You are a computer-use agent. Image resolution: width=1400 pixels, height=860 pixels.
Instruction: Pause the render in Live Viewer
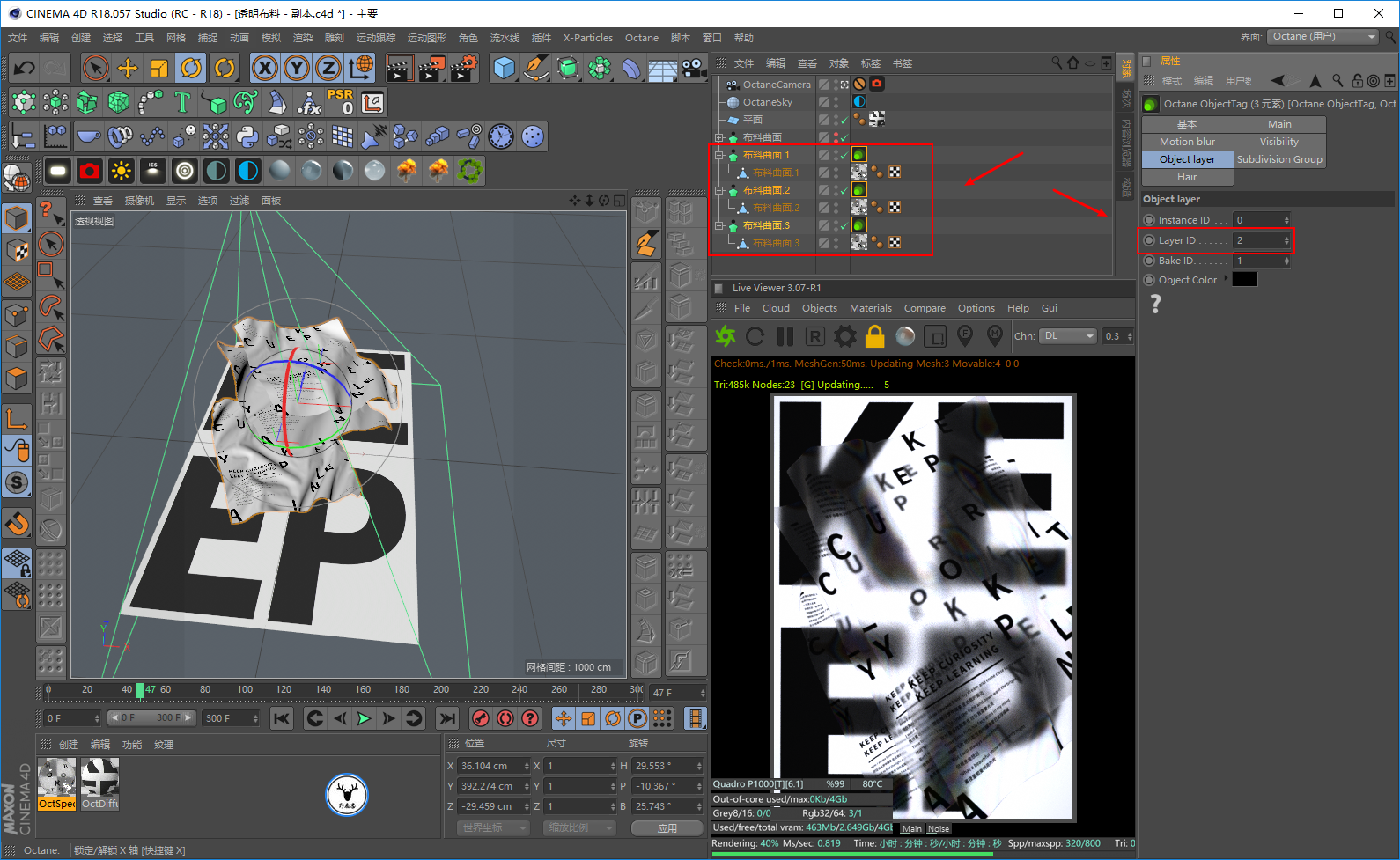coord(785,336)
